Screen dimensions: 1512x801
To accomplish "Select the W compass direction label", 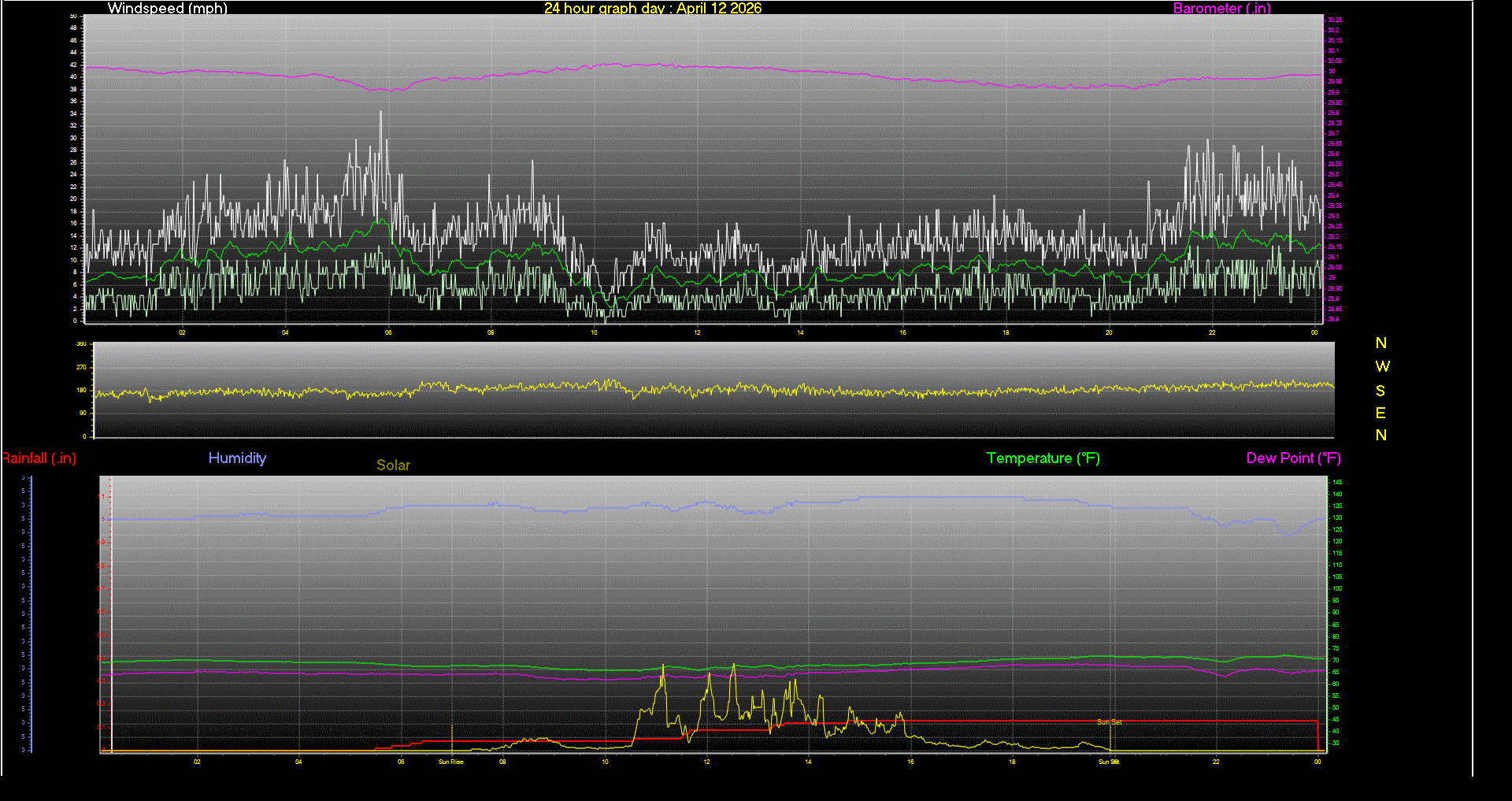I will [1380, 365].
